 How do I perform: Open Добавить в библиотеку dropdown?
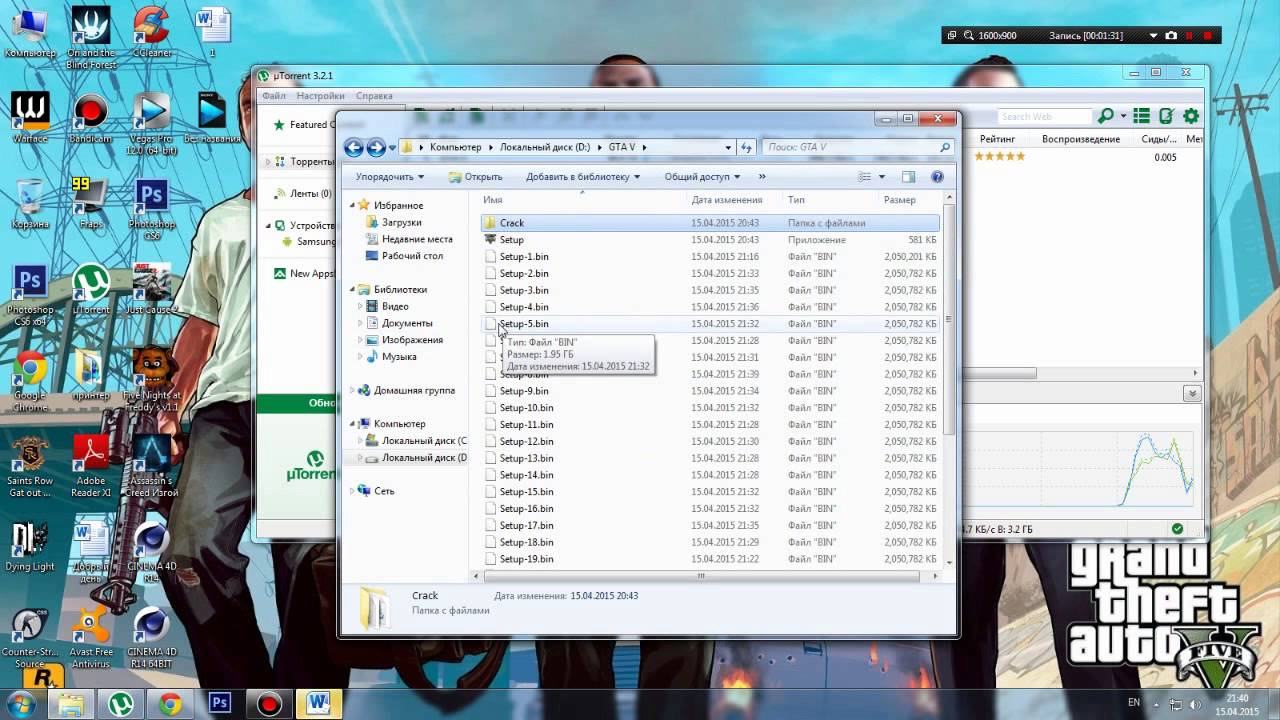583,177
